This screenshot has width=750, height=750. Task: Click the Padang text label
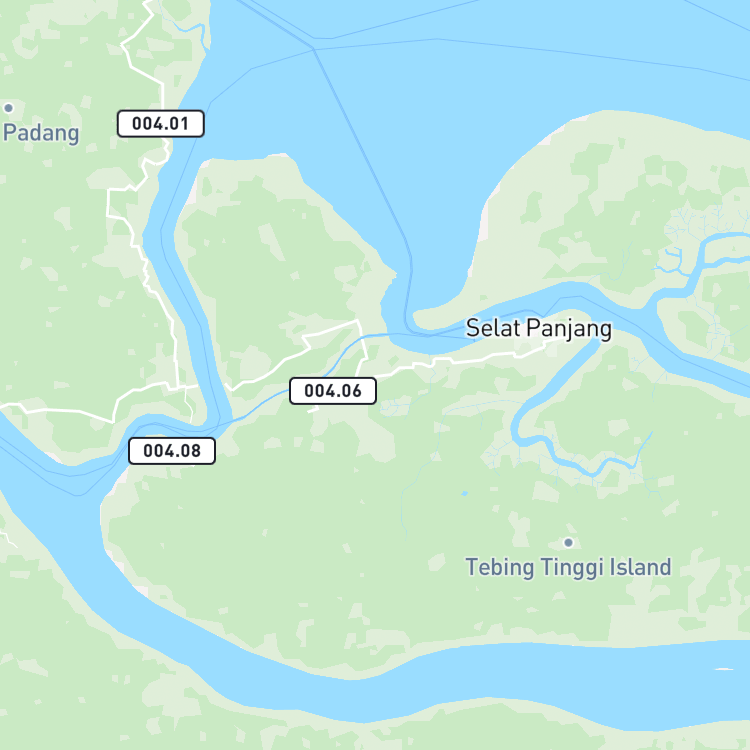[x=41, y=133]
